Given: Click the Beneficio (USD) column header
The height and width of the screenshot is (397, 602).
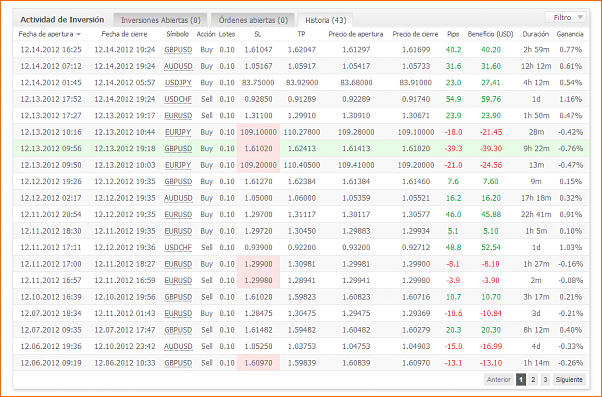Looking at the screenshot, I should tap(490, 34).
